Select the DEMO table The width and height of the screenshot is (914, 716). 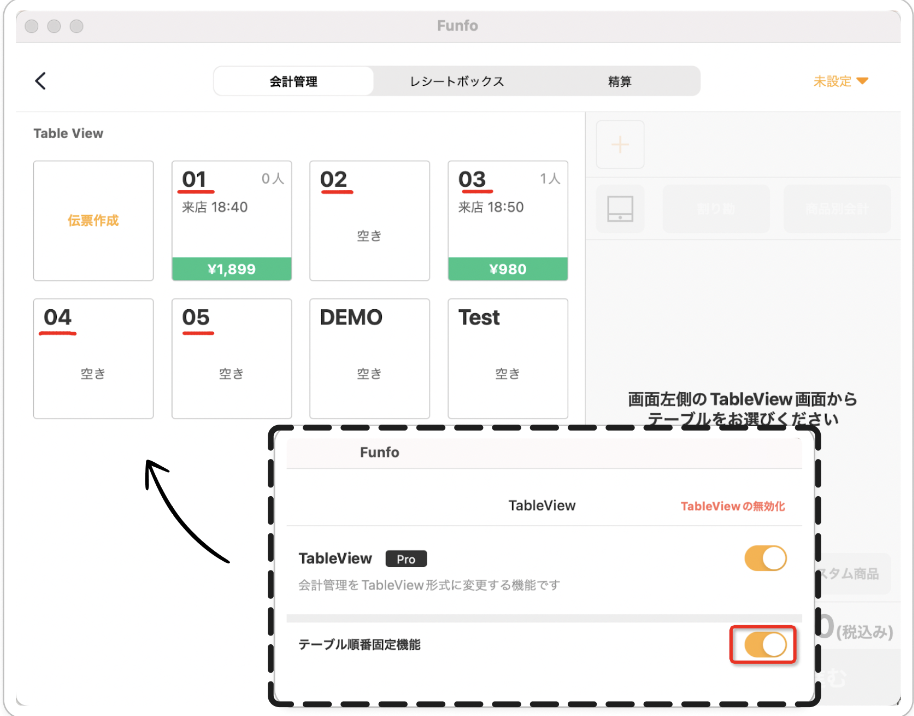[x=370, y=359]
